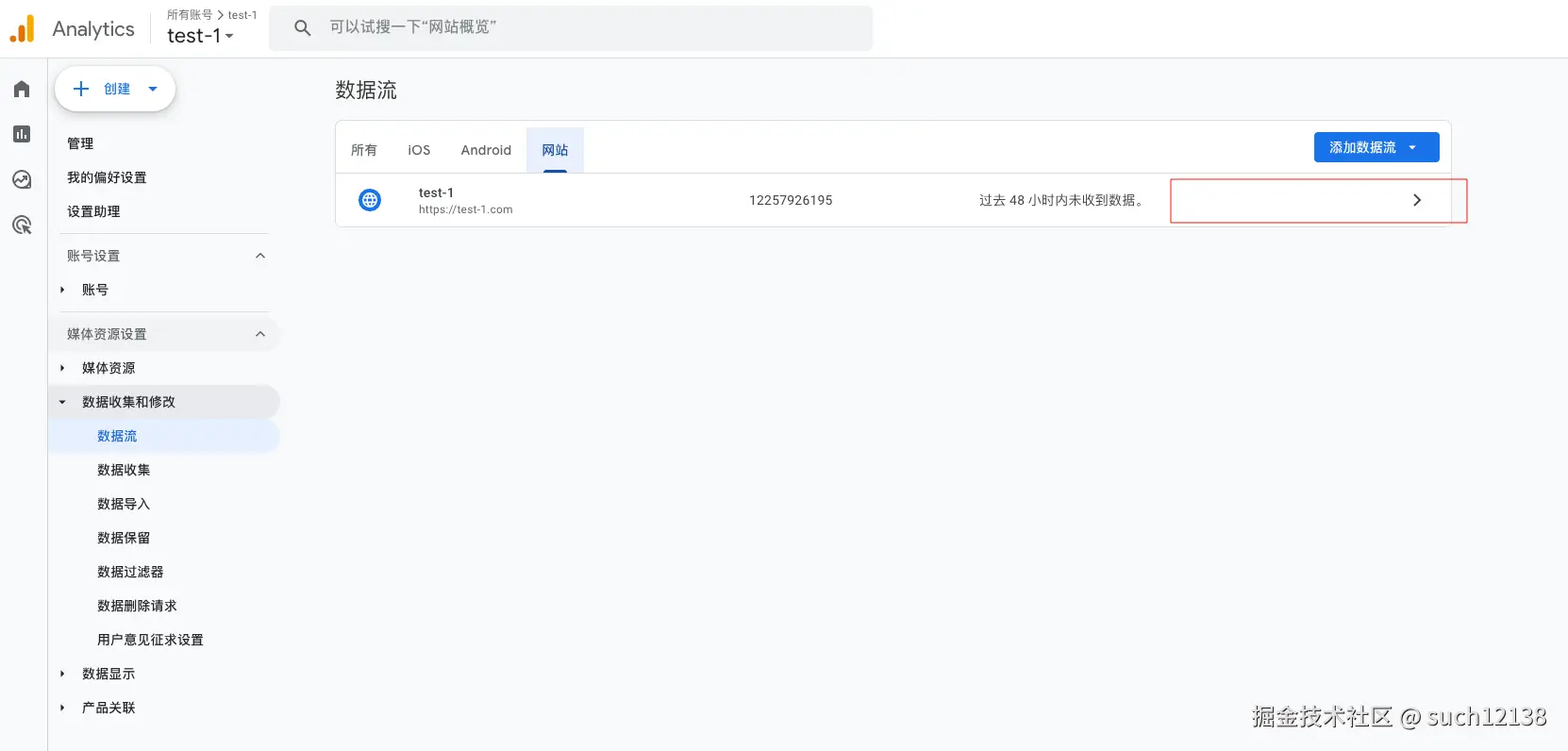Expand the 数据显示 tree item
Viewport: 1568px width, 751px height.
click(62, 674)
